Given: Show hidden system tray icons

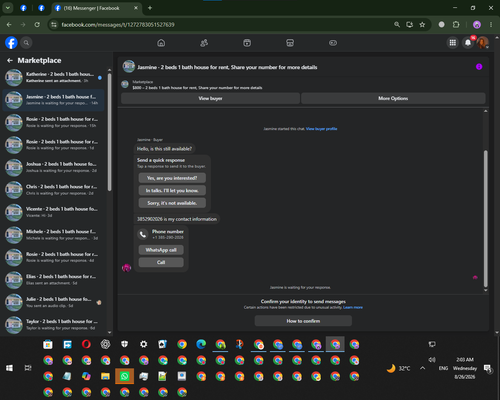Looking at the screenshot, I should pyautogui.click(x=422, y=368).
